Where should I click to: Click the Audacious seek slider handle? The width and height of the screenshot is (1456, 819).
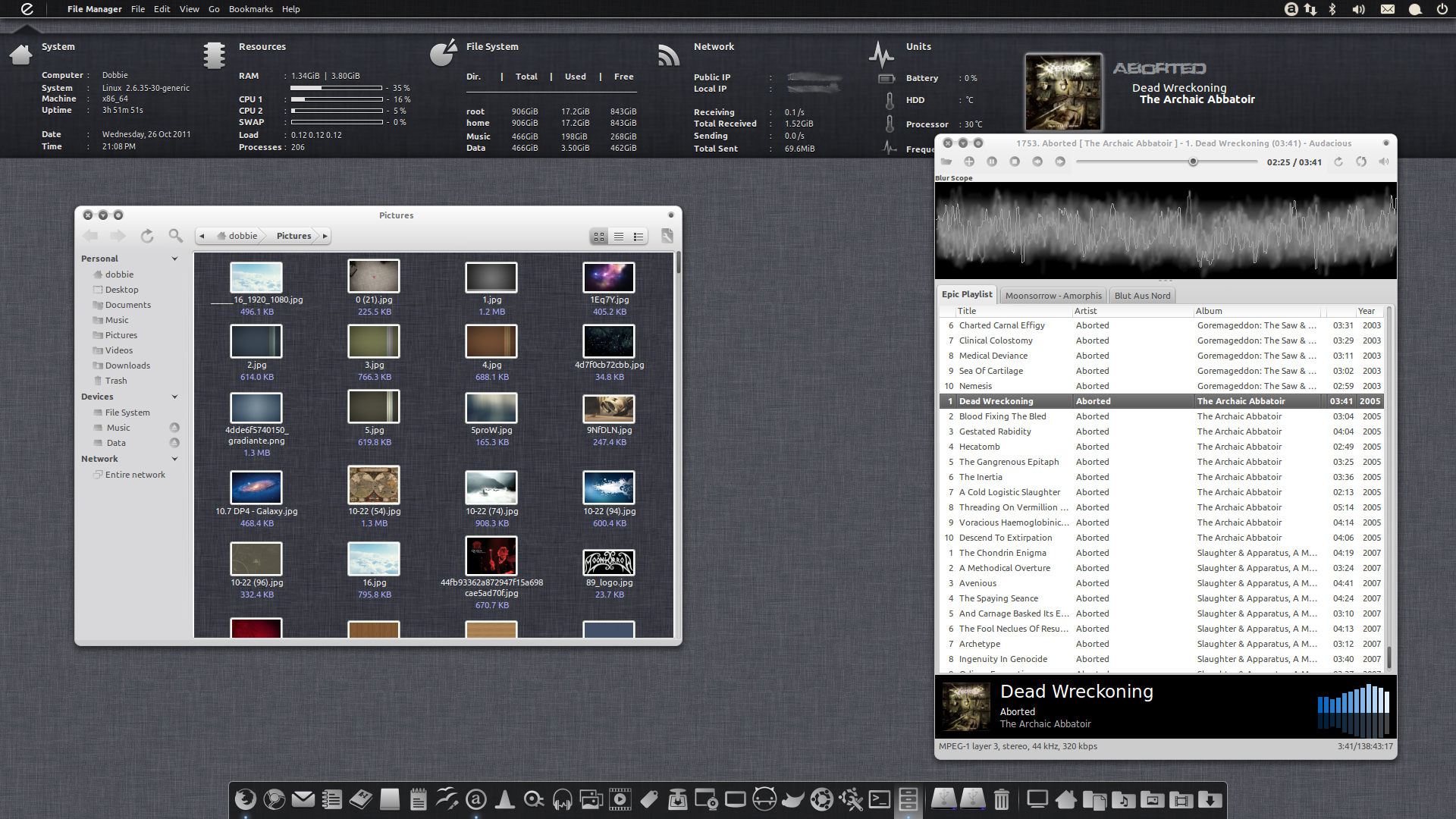click(1193, 162)
